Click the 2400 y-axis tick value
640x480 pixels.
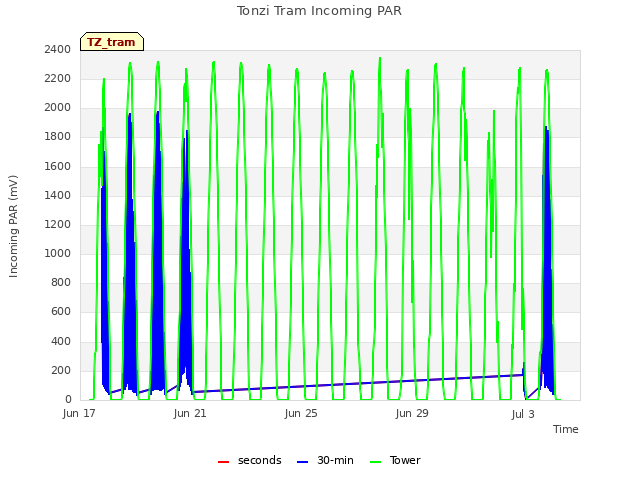pos(58,49)
